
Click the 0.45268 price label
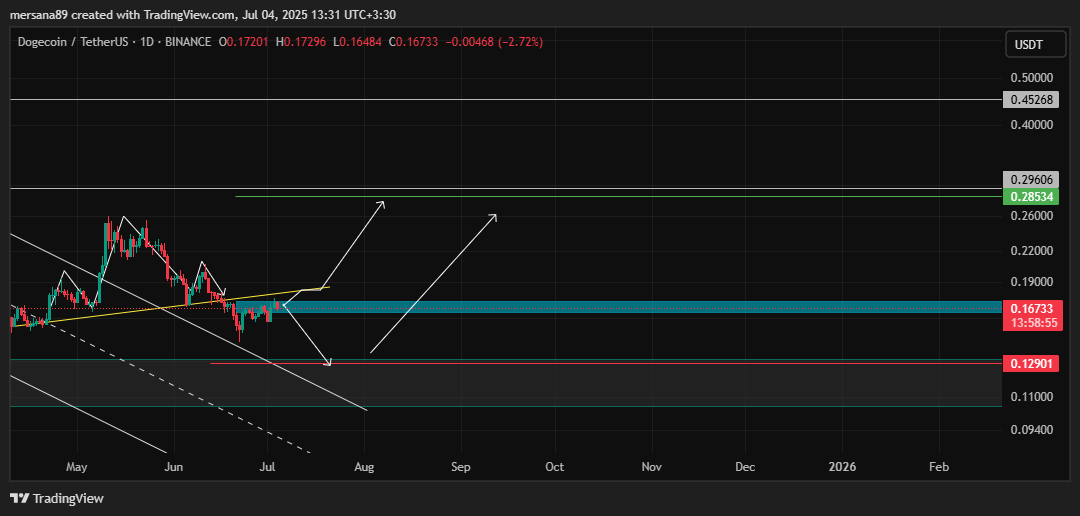(1030, 100)
